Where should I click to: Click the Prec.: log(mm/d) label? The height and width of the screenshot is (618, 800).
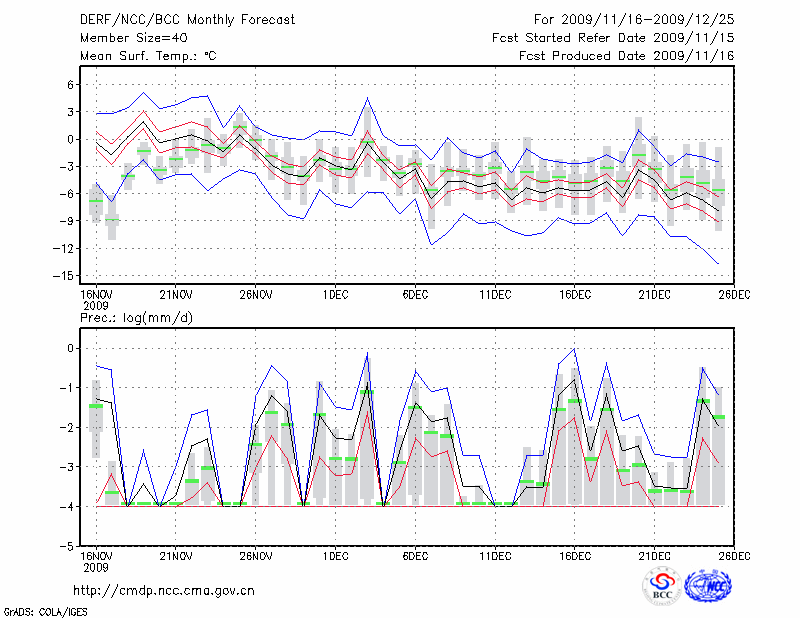click(x=137, y=318)
